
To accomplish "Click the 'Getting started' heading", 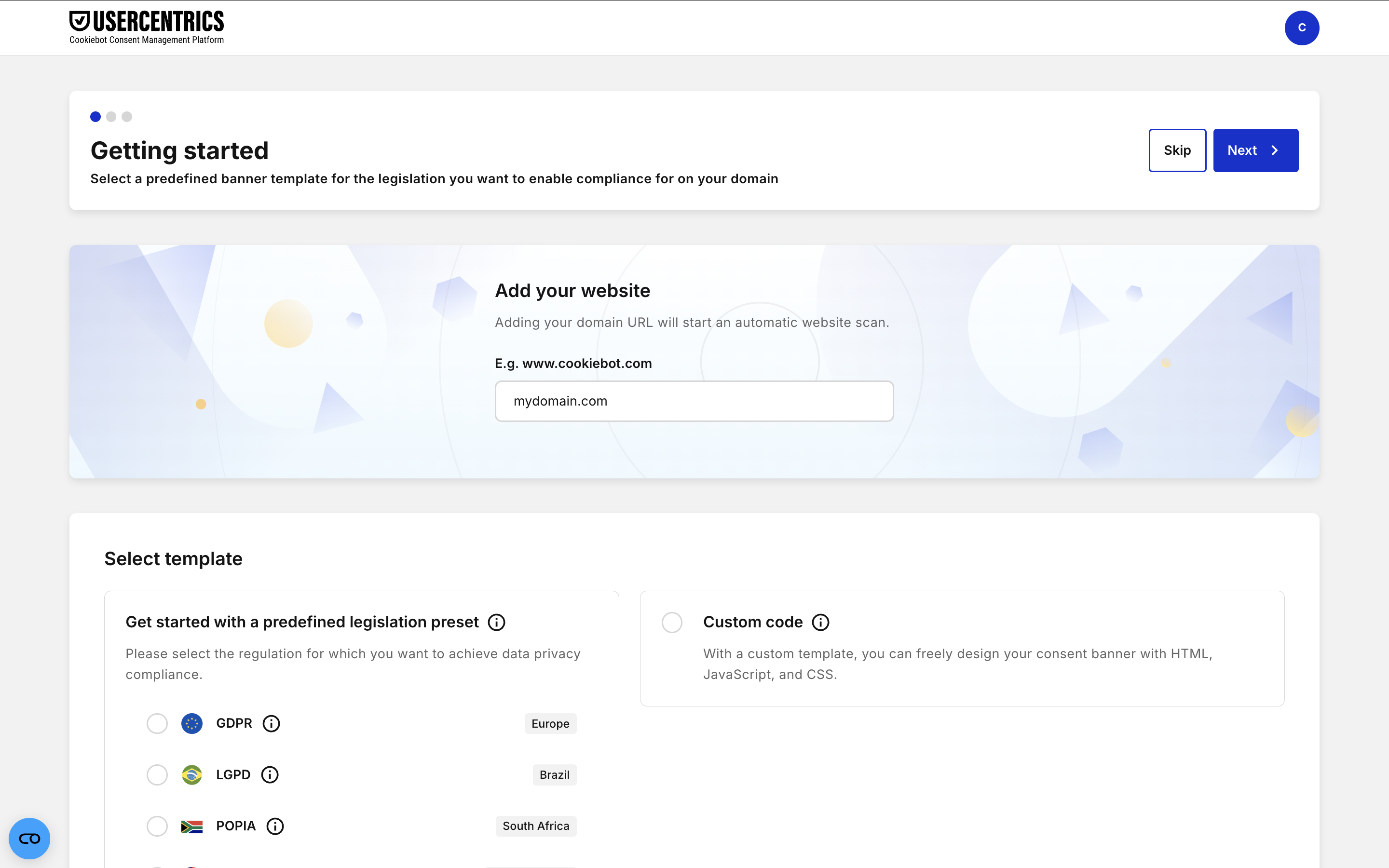I will [x=179, y=150].
